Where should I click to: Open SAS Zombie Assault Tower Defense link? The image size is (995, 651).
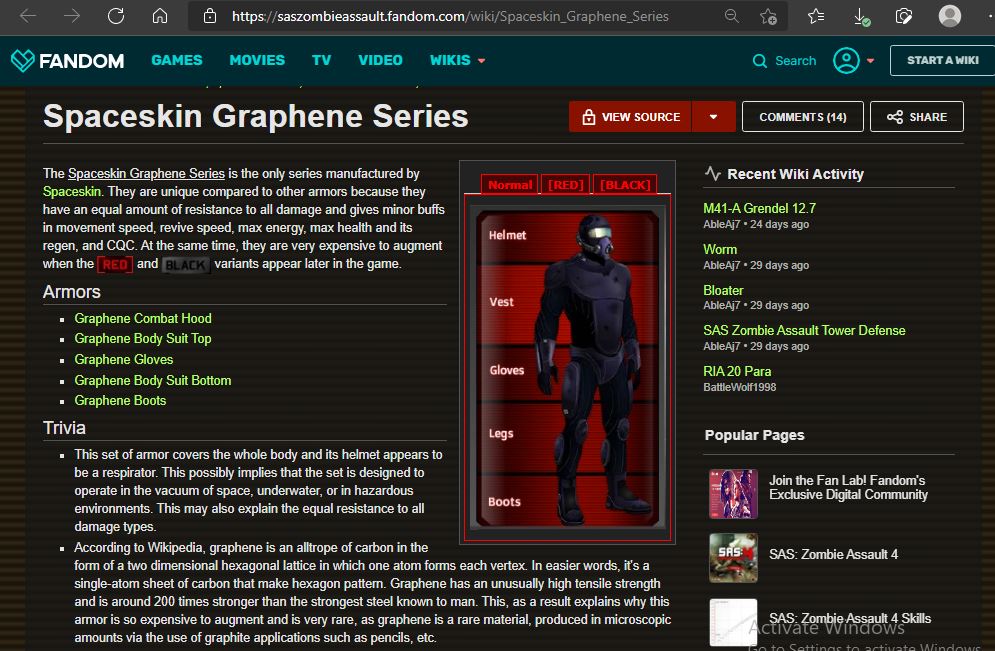tap(804, 331)
